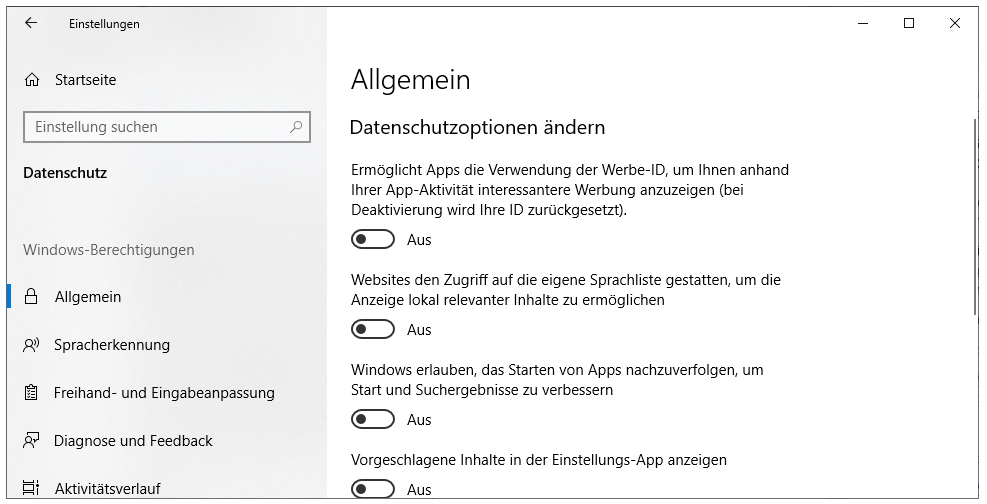Go to Startseite

(x=85, y=80)
